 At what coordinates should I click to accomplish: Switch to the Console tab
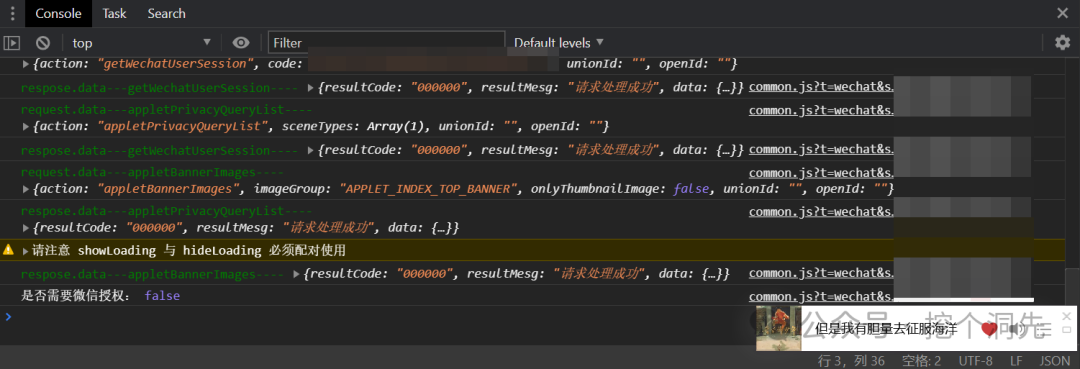click(59, 13)
